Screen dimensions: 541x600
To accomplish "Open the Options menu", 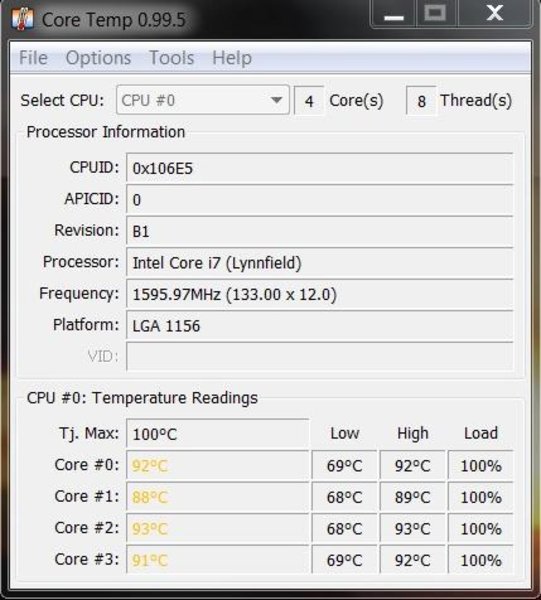I will coord(98,58).
